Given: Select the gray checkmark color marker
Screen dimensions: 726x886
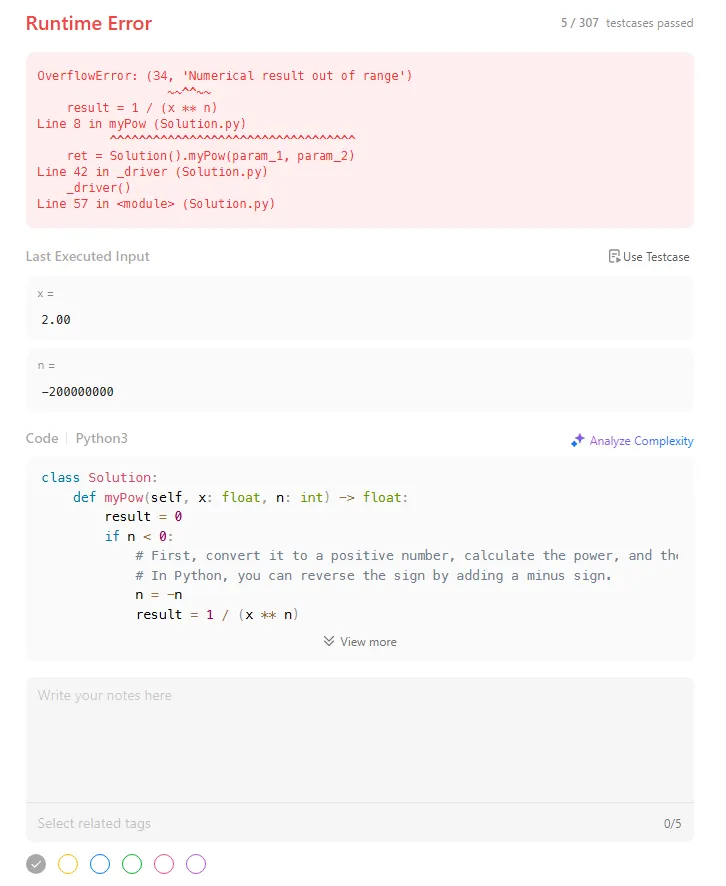Looking at the screenshot, I should tap(36, 864).
